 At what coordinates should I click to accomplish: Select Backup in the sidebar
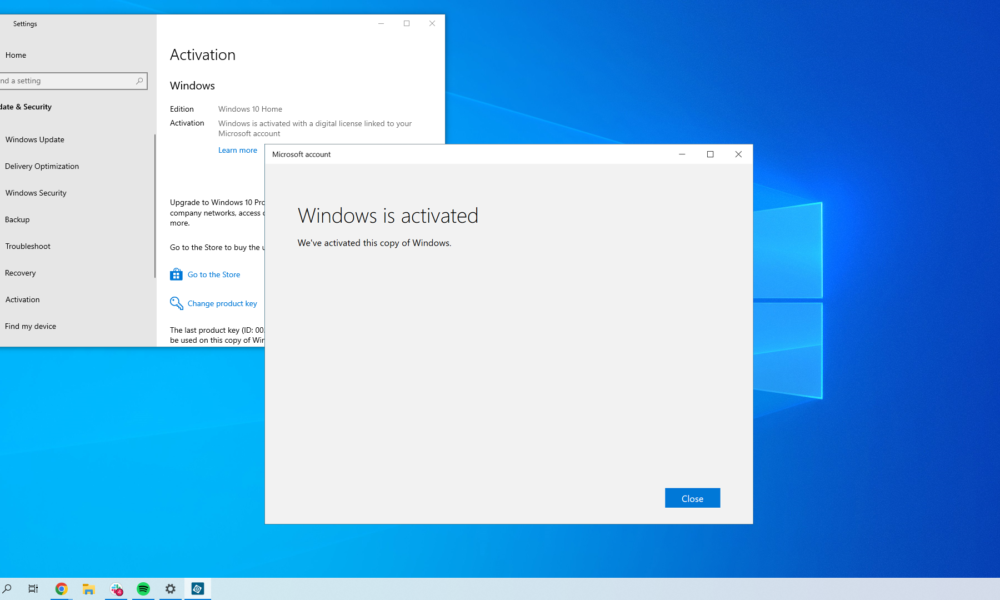point(17,219)
